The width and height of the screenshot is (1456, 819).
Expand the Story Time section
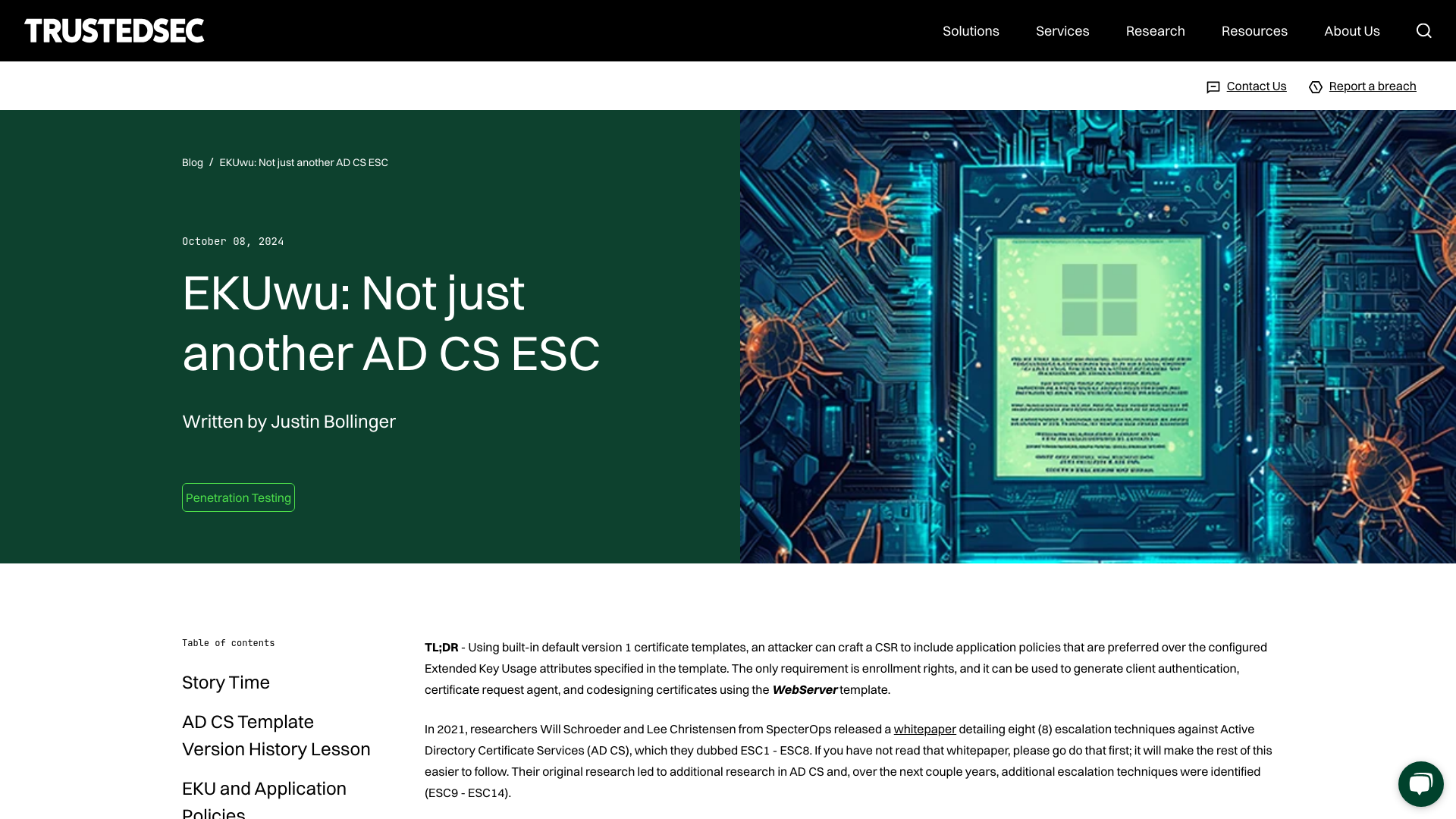click(x=226, y=681)
